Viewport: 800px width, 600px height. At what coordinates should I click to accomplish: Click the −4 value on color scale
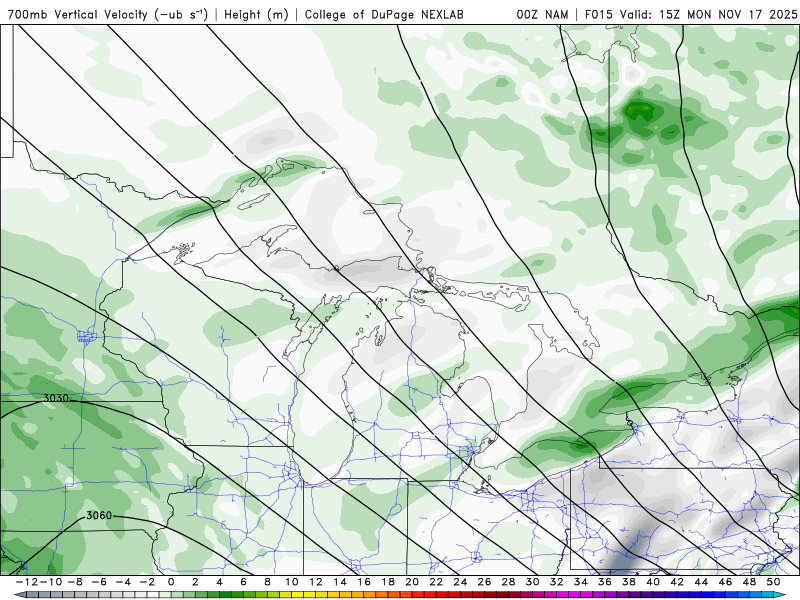123,582
